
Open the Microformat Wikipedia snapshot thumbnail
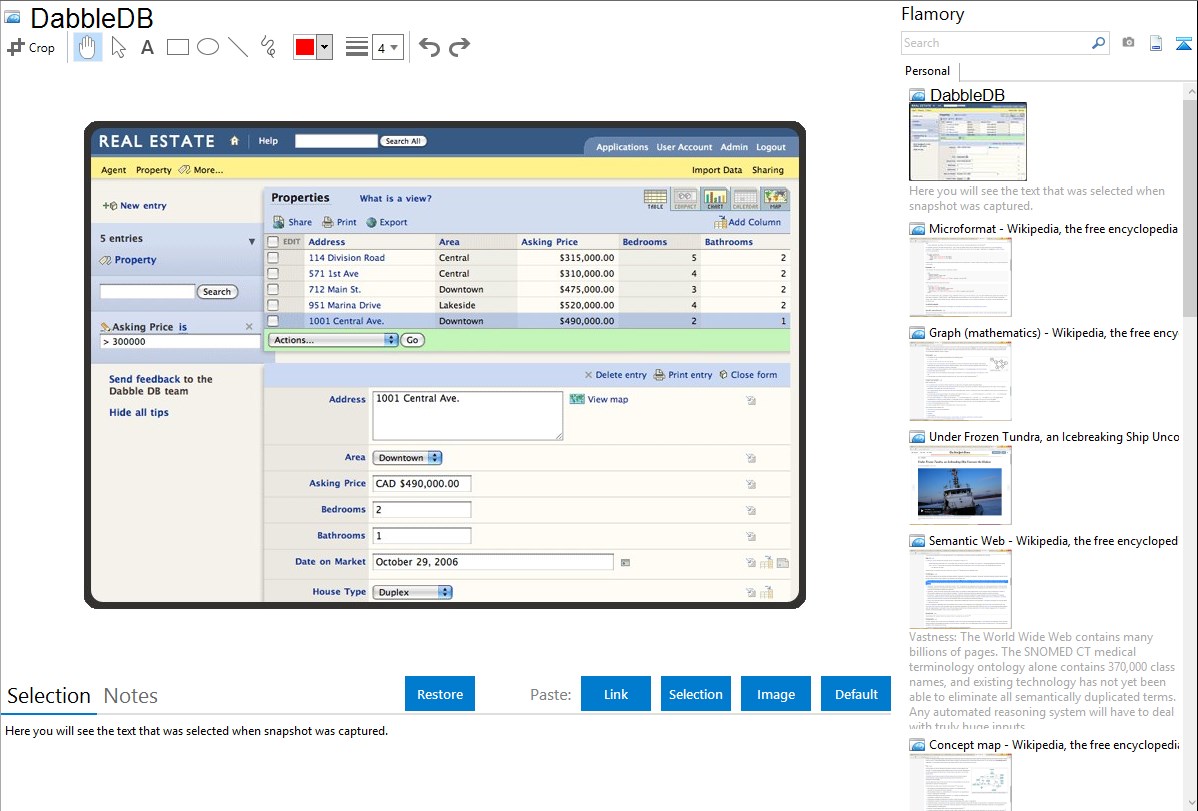[960, 277]
